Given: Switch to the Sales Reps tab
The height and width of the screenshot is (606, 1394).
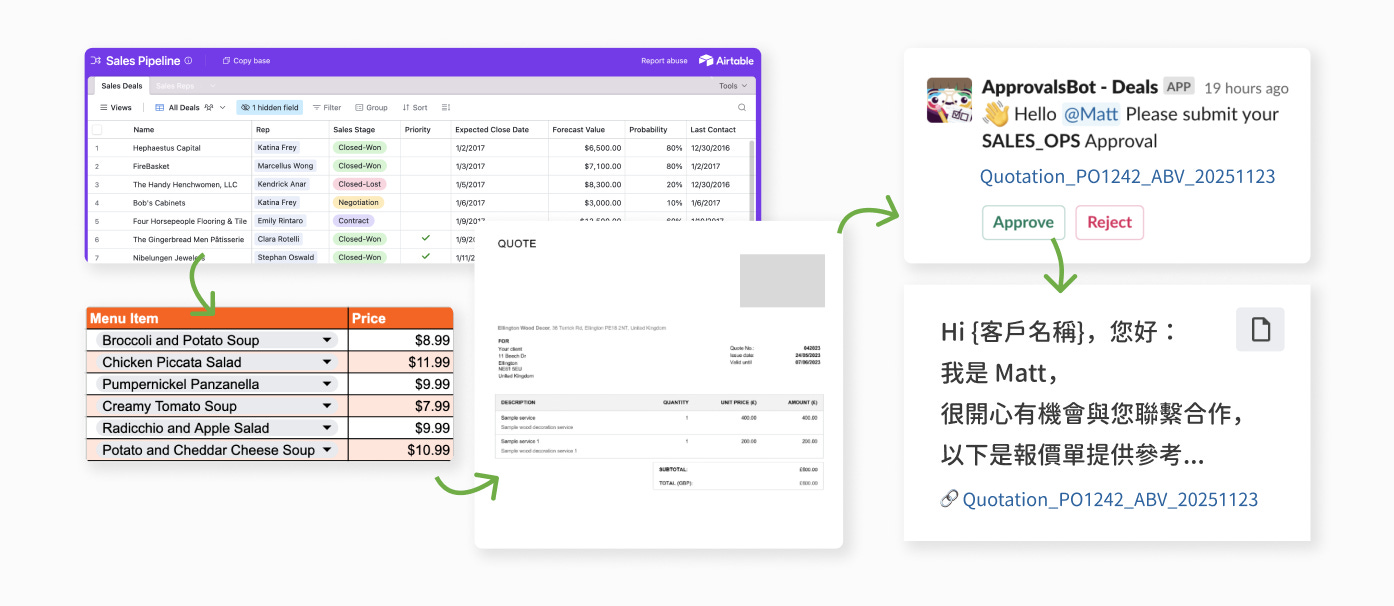Looking at the screenshot, I should [x=175, y=85].
